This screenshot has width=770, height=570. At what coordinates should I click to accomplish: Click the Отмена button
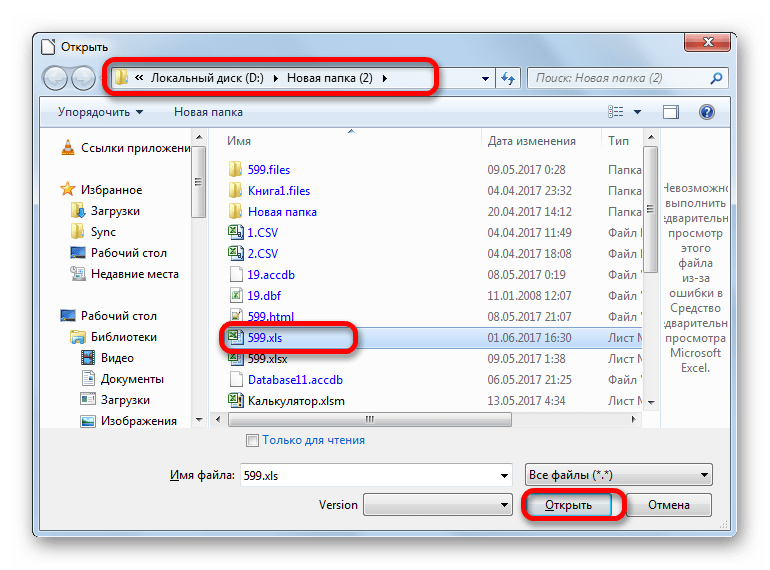click(669, 505)
